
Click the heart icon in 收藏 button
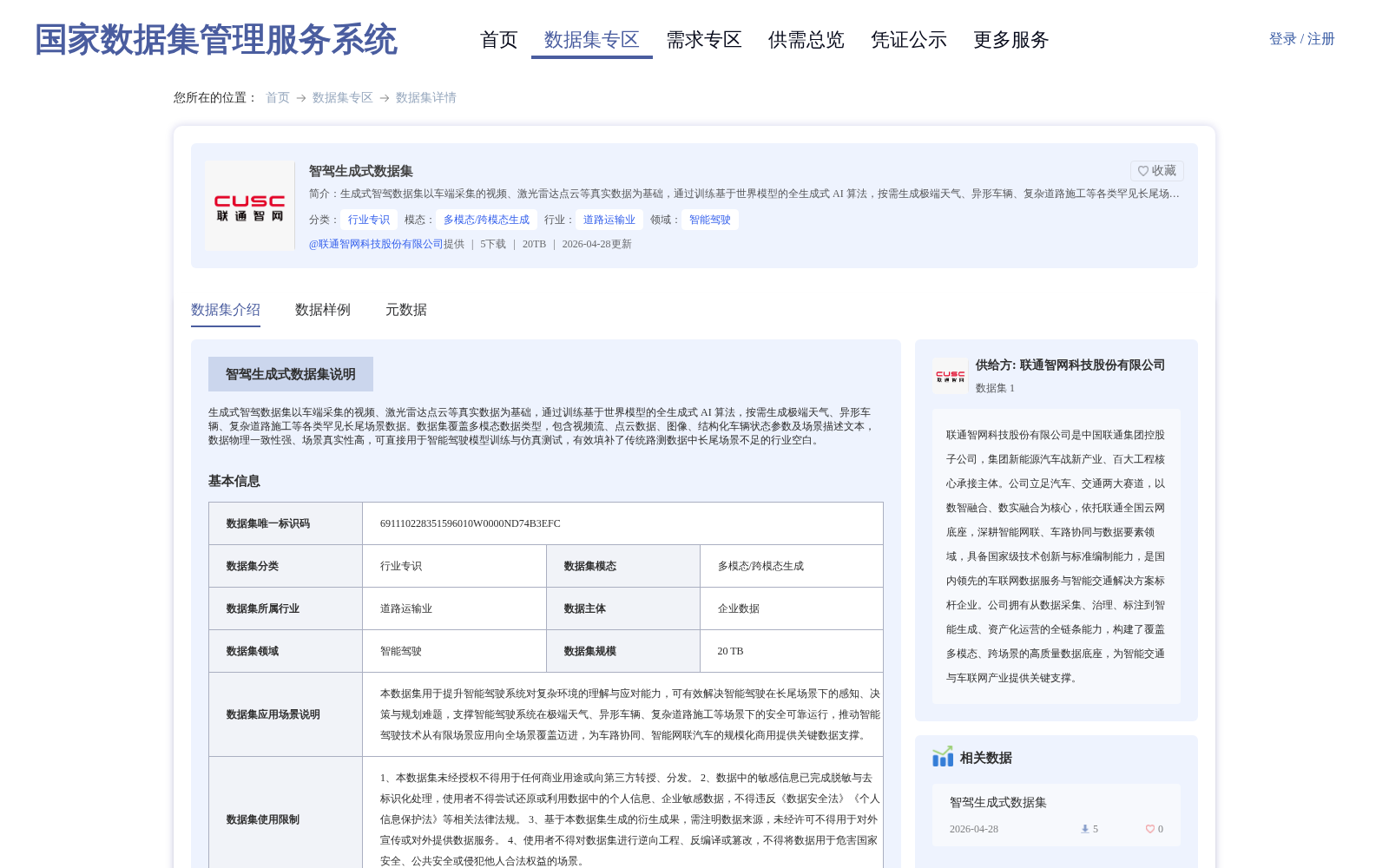coord(1143,171)
